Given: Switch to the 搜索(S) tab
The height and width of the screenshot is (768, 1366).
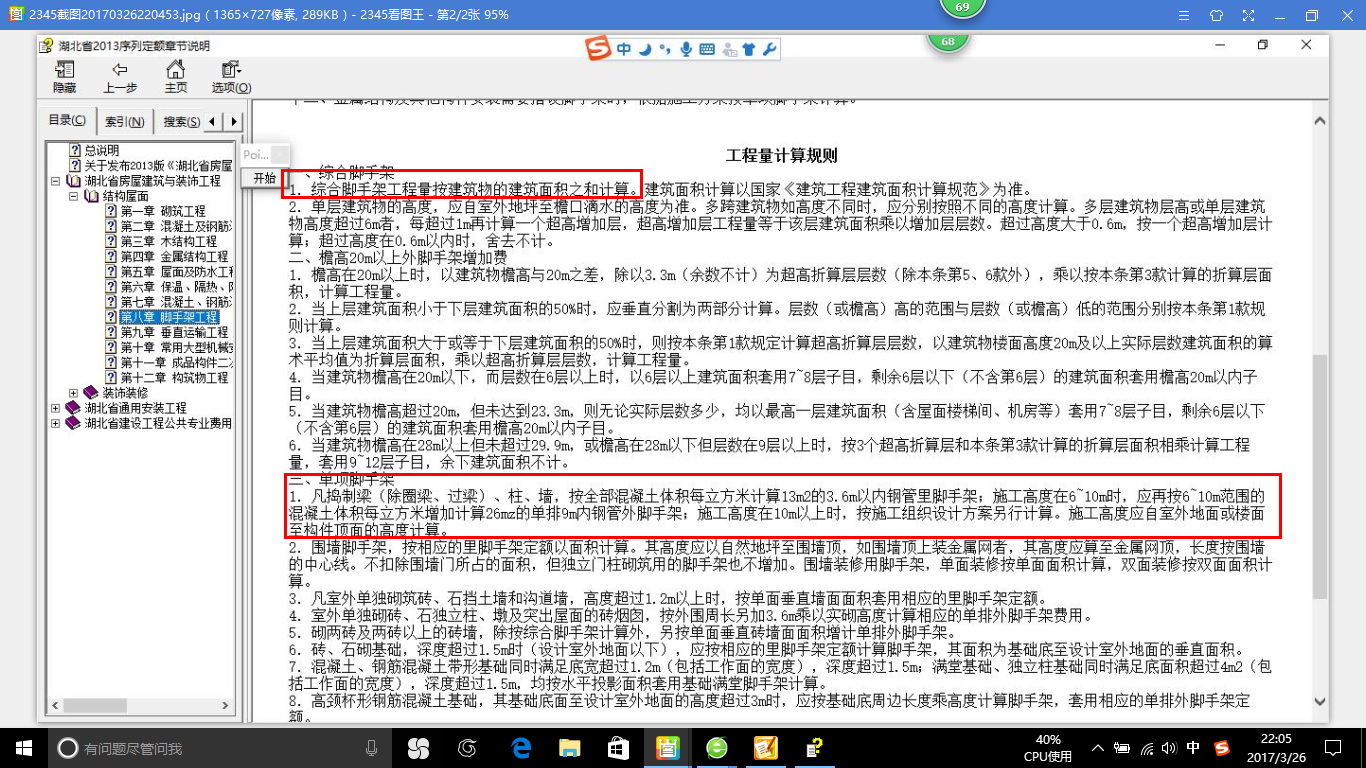Looking at the screenshot, I should [x=182, y=122].
